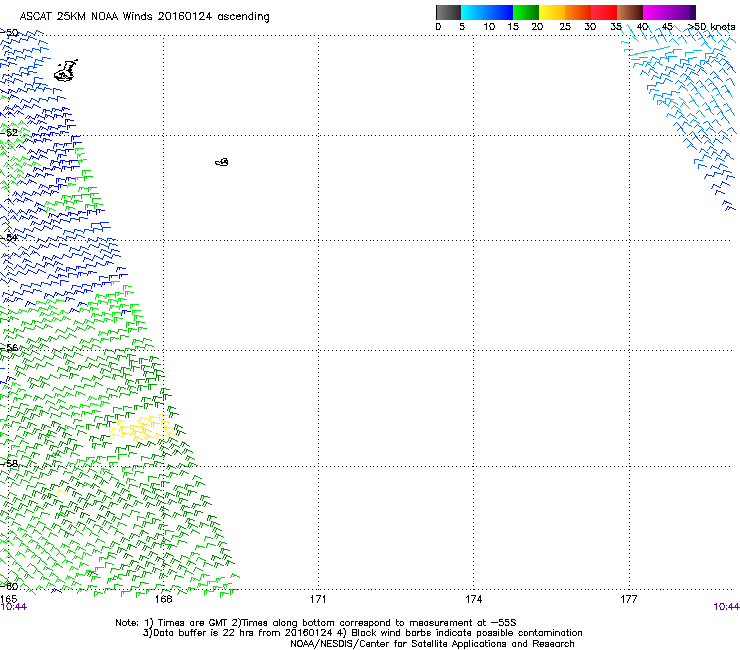This screenshot has height=650, width=740.
Task: Click the gray 0-5 knots color segment
Action: pos(448,12)
